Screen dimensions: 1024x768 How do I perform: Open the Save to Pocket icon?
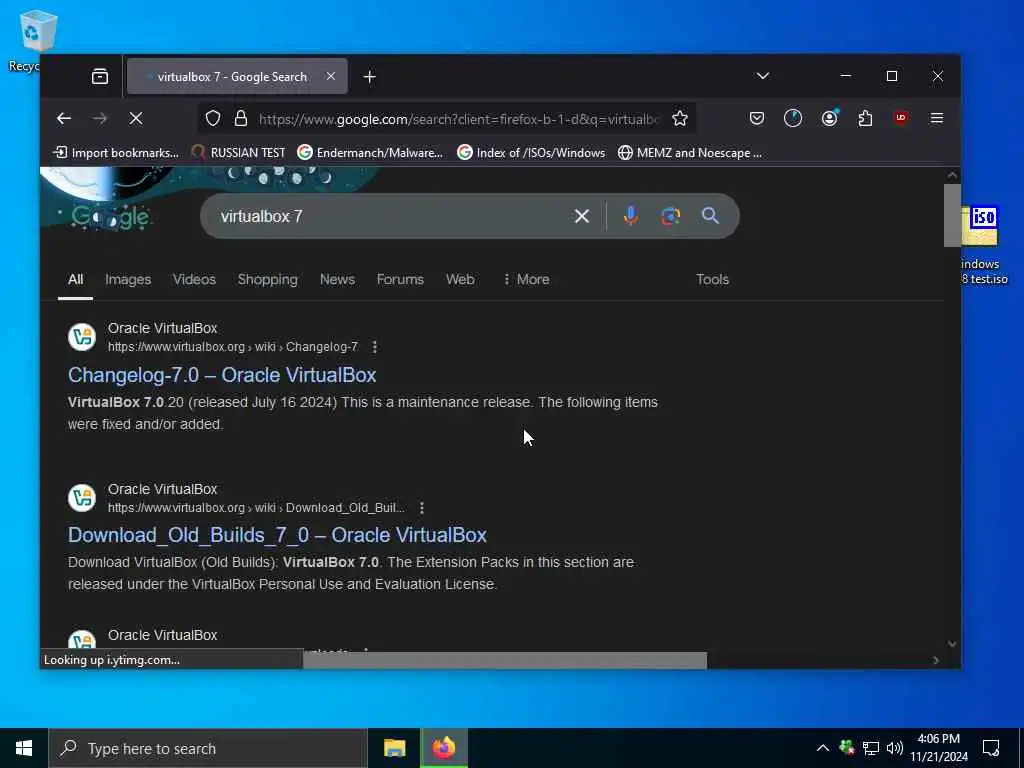(757, 118)
